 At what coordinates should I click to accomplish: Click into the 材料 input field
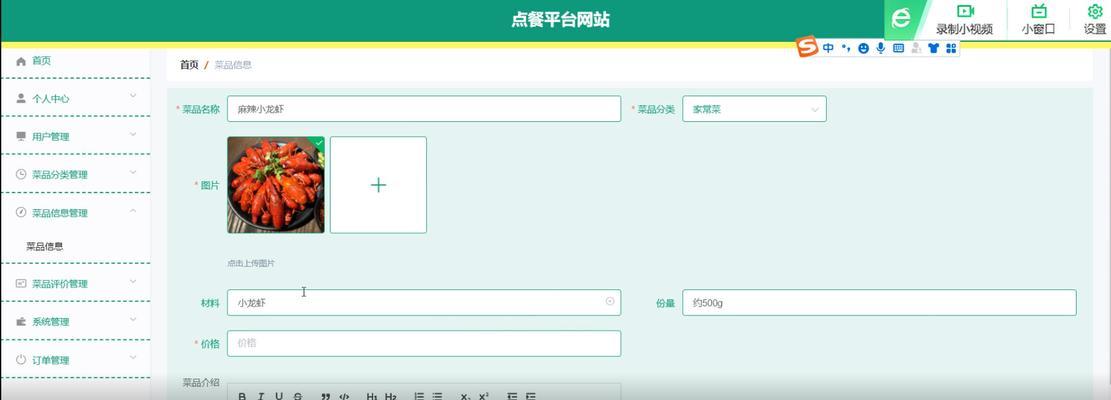point(424,302)
